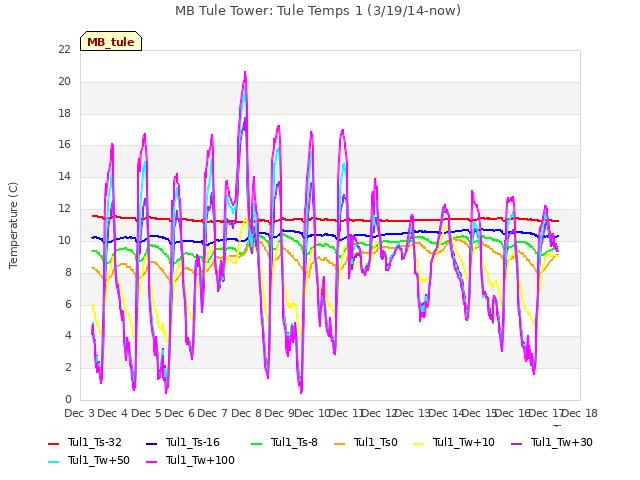Click the y-axis value 0
Viewport: 640px width, 480px height.
(68, 399)
